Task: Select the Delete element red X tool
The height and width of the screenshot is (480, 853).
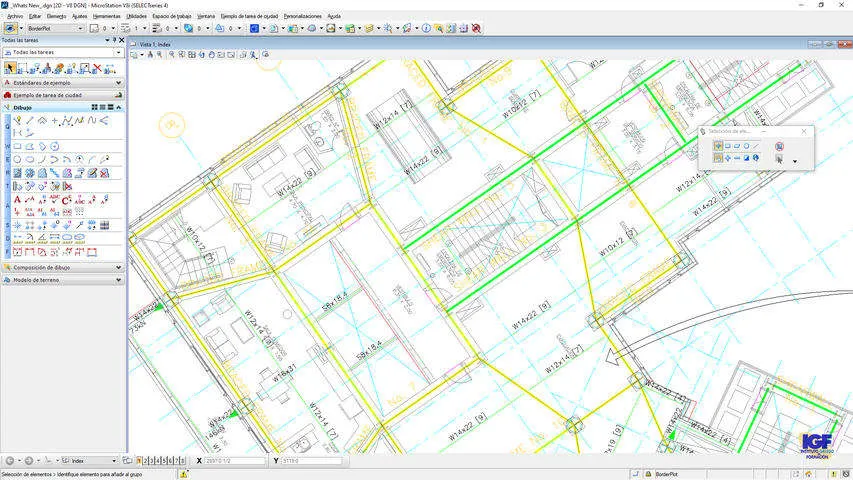Action: click(x=97, y=69)
